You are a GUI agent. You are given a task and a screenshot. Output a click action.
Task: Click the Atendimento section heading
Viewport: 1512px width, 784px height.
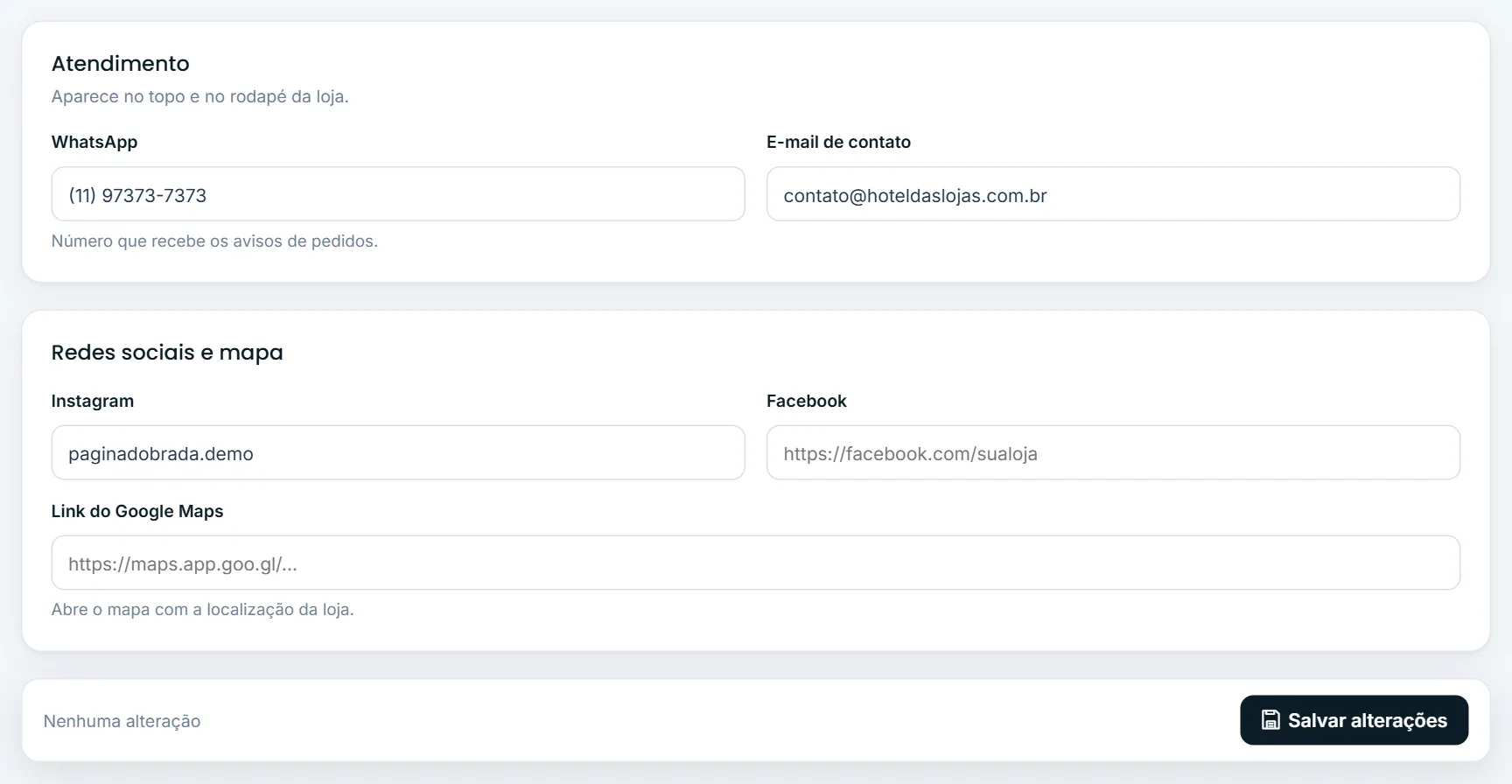click(x=121, y=63)
